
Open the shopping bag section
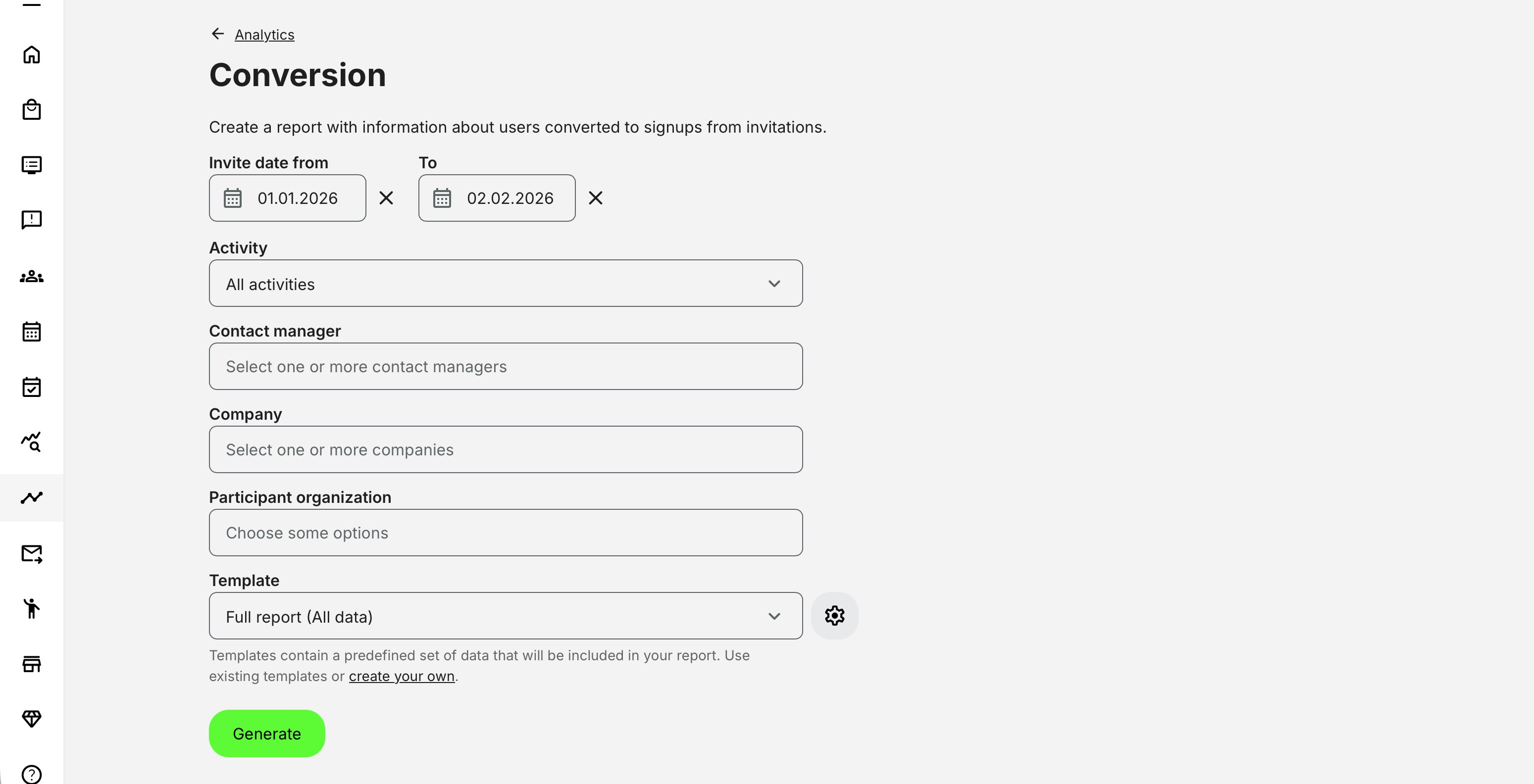click(x=32, y=109)
